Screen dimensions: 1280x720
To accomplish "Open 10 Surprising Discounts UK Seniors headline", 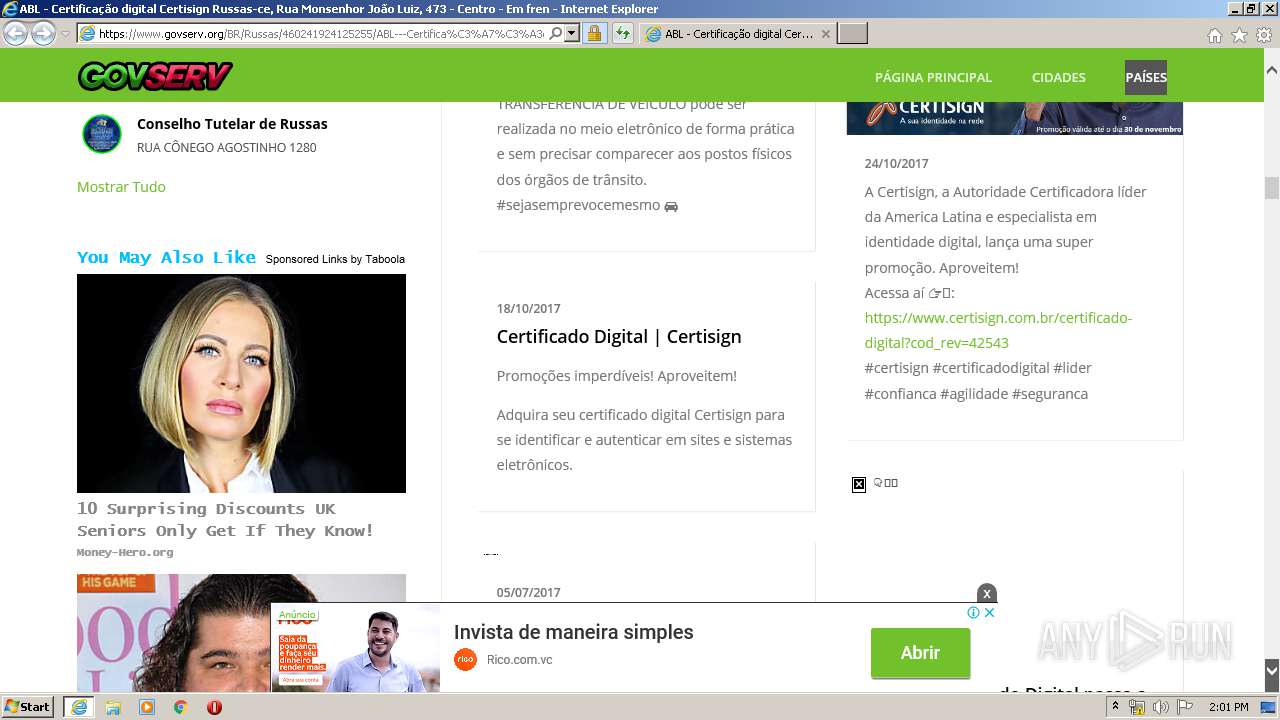I will [225, 520].
